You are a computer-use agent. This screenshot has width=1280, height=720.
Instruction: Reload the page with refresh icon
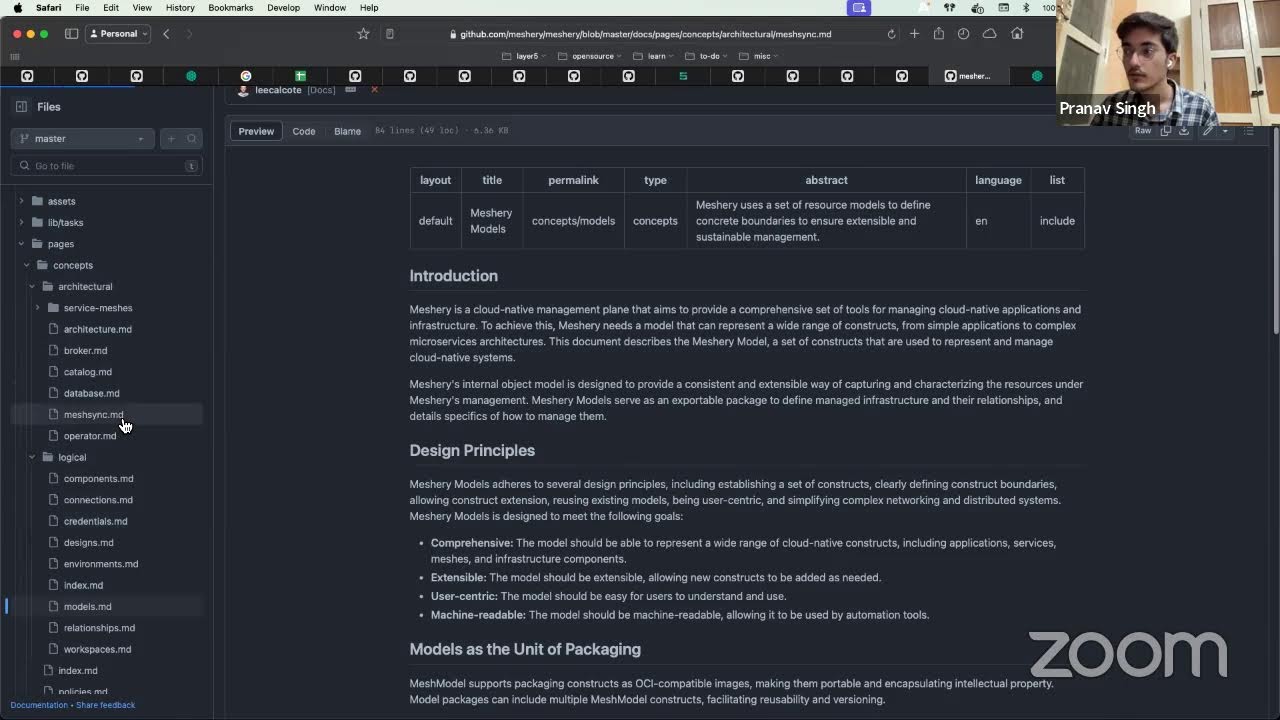[891, 34]
